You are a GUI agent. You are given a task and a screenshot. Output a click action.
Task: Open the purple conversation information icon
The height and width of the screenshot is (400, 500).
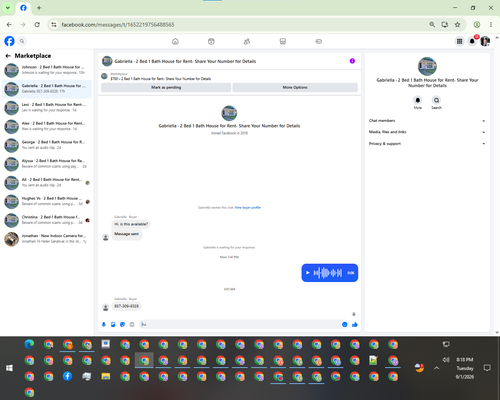point(352,61)
